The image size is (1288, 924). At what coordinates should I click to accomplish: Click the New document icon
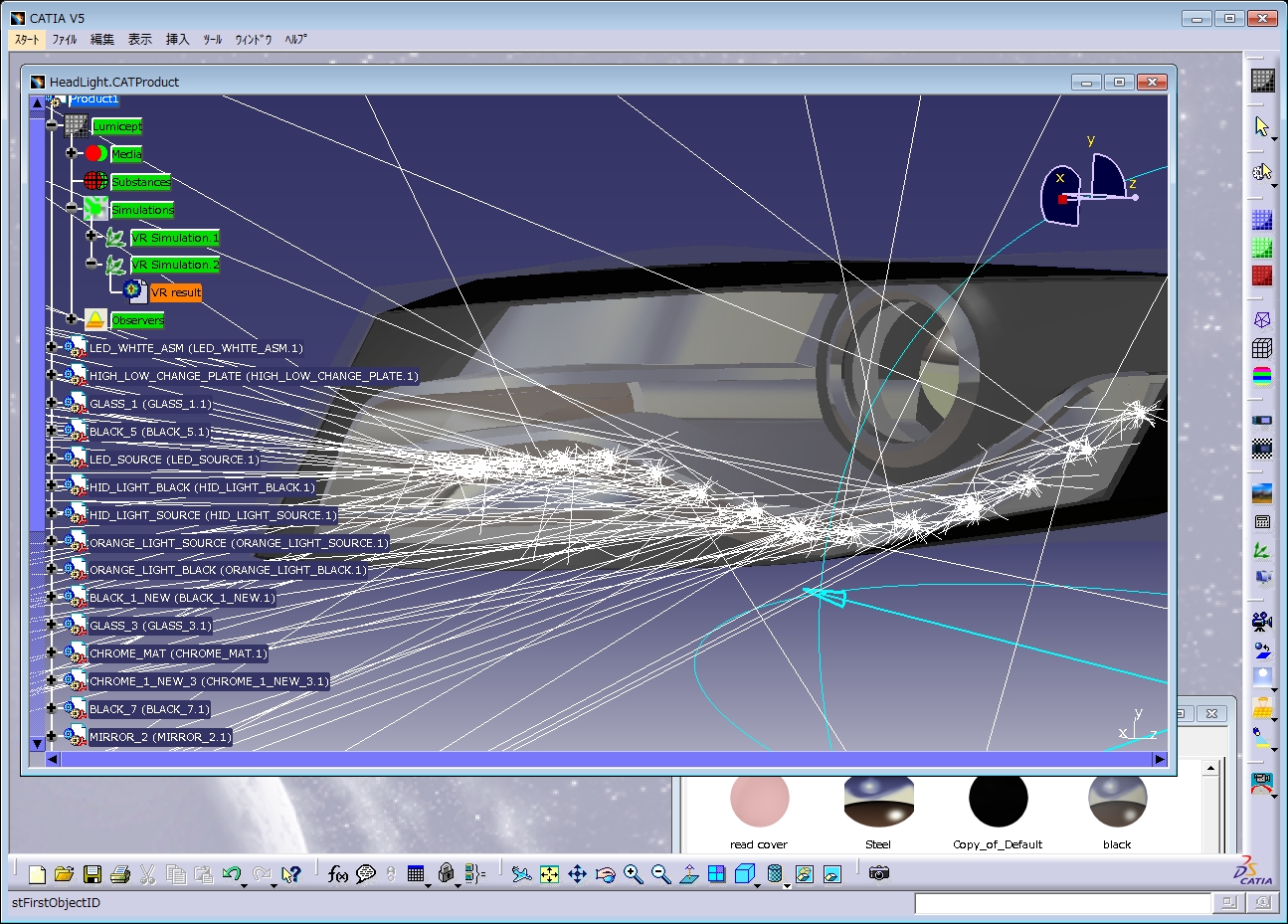click(37, 874)
